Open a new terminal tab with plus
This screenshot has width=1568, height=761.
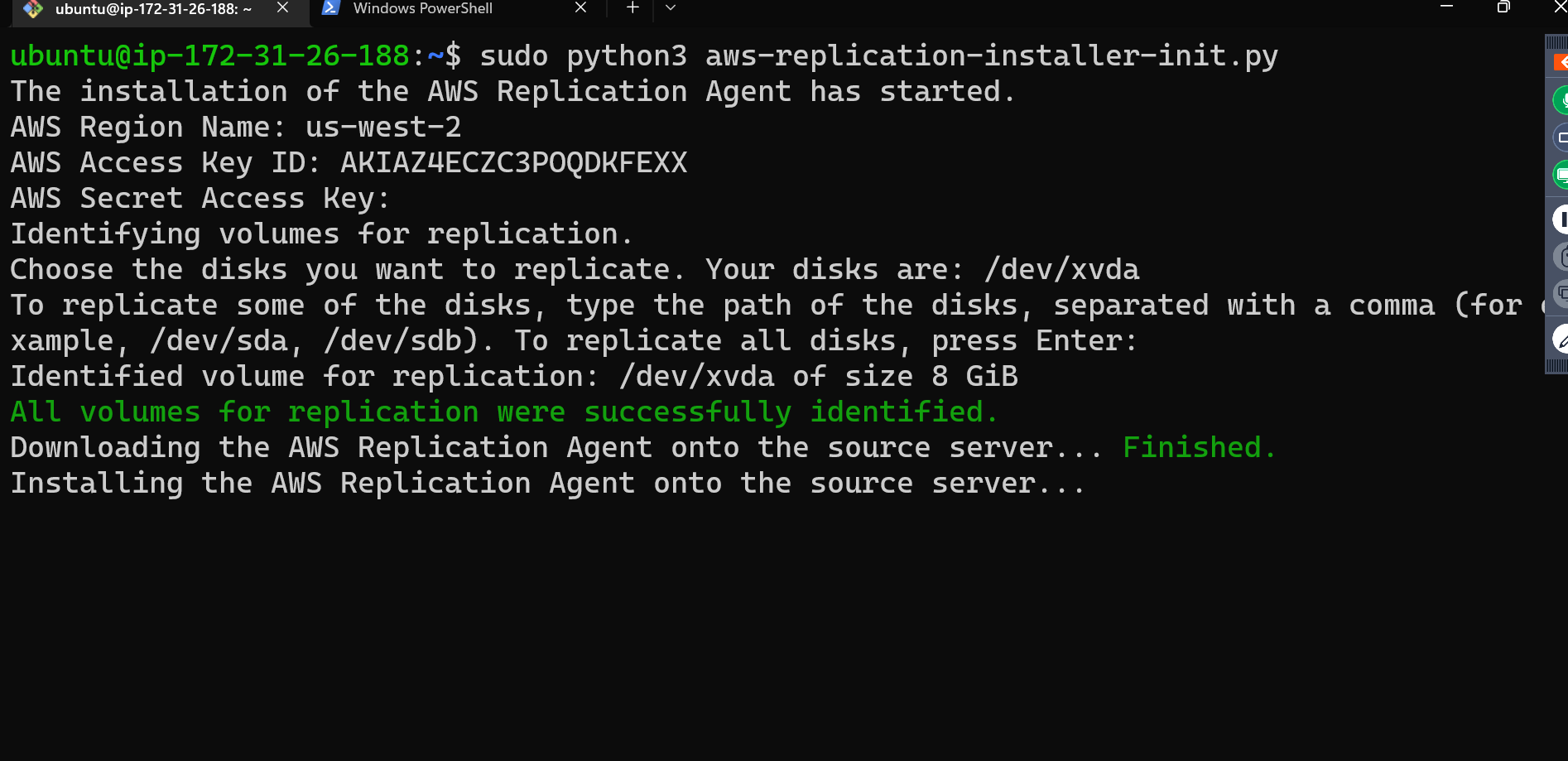tap(632, 7)
